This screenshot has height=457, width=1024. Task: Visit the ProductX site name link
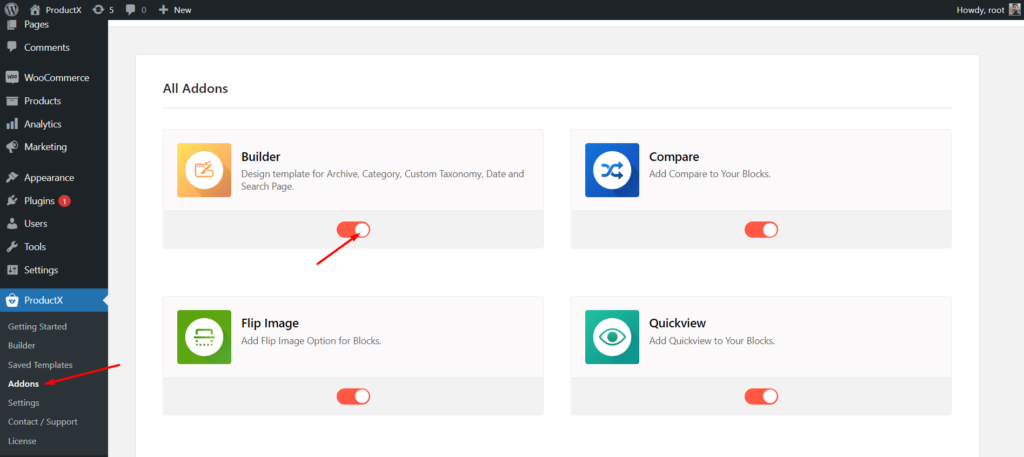coord(62,9)
